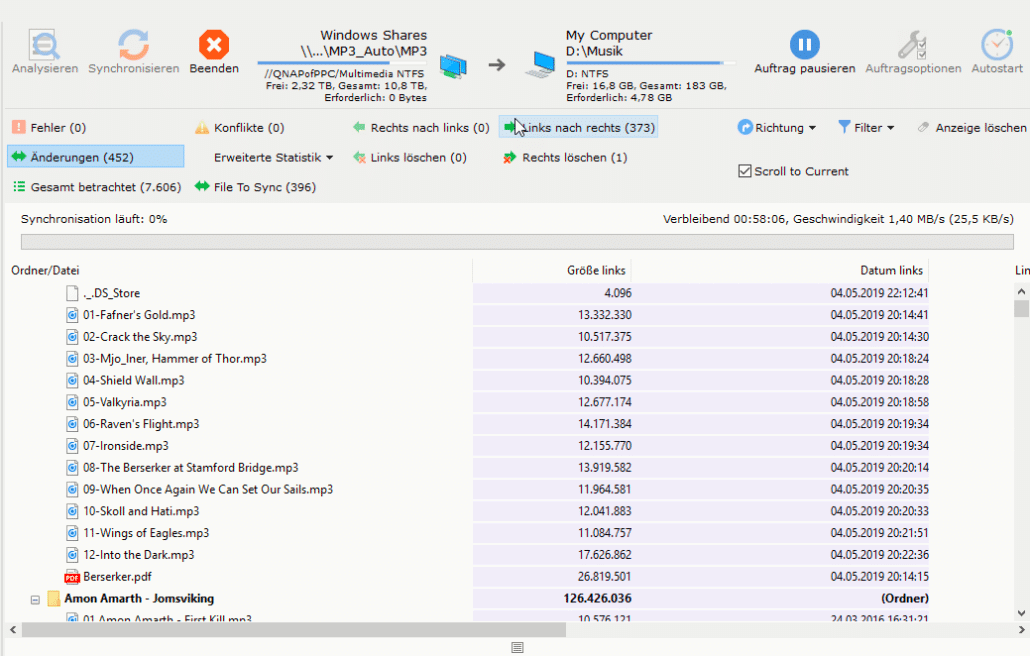Viewport: 1030px width, 656px height.
Task: Click the Analysieren magnifier icon
Action: pos(45,44)
